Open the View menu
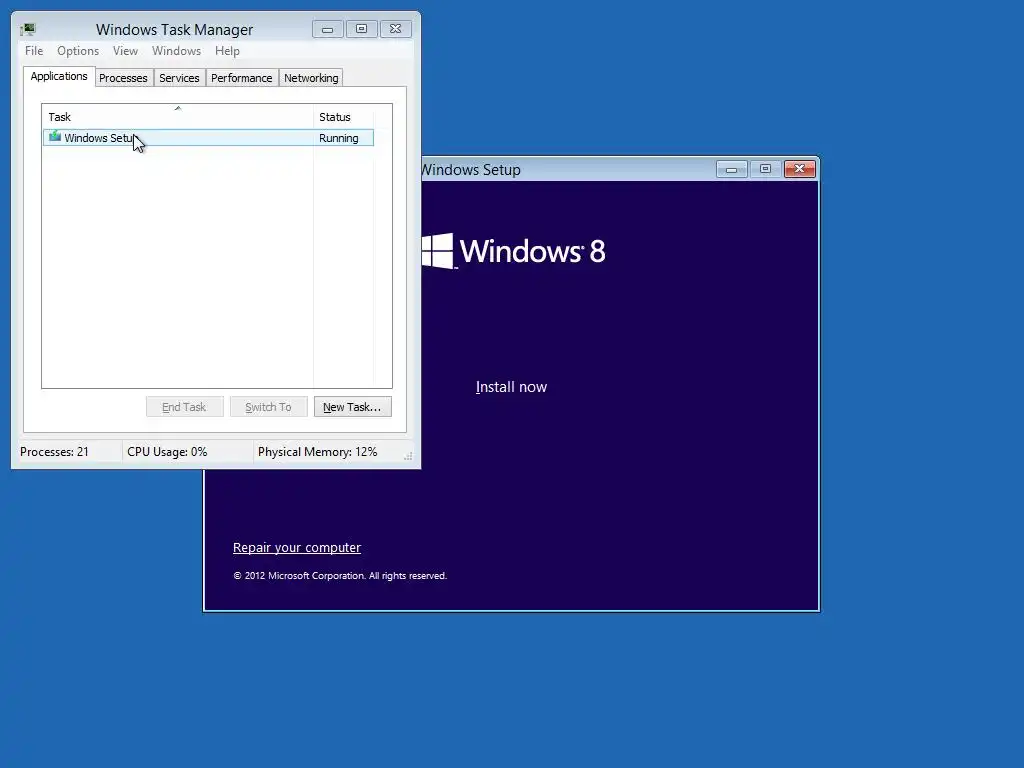 [125, 51]
